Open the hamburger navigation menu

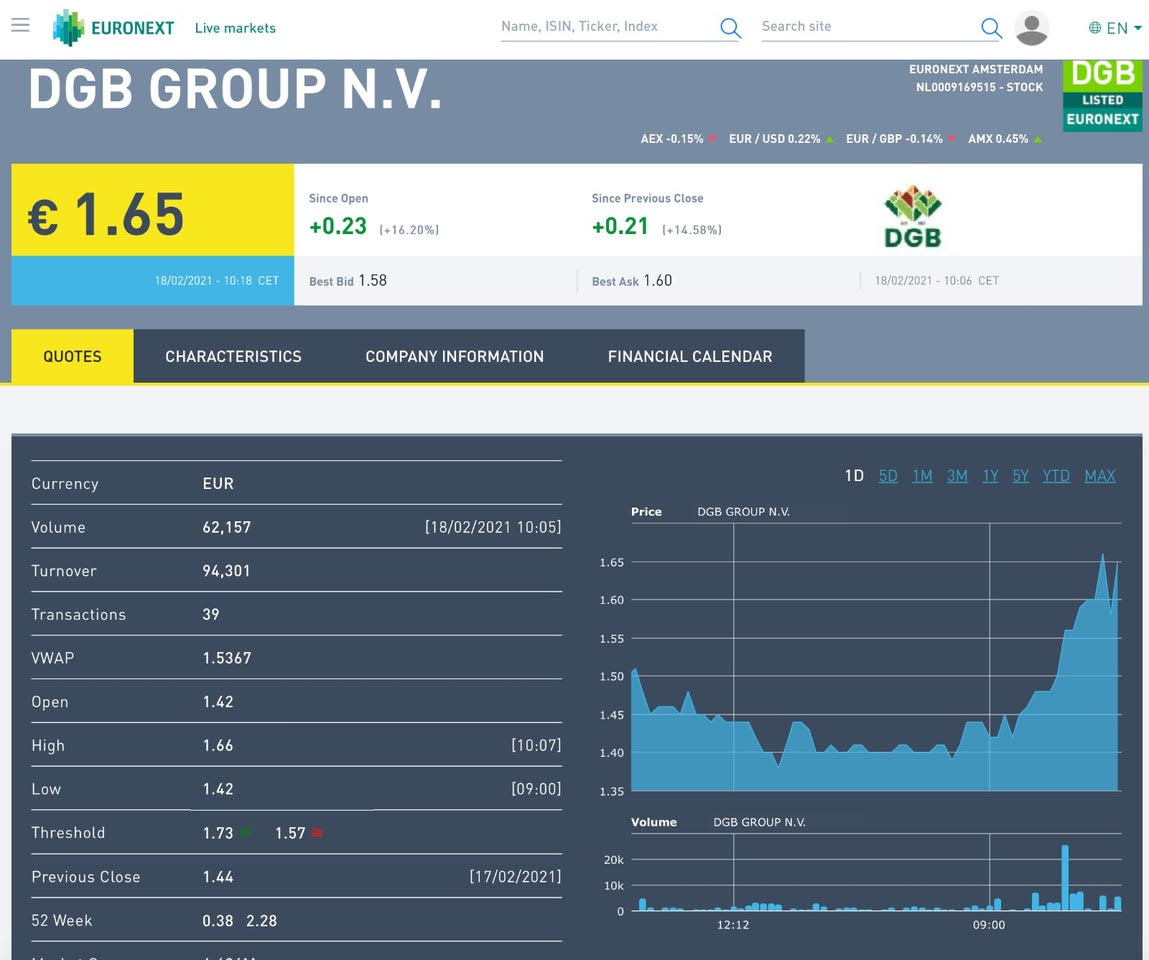(x=21, y=26)
